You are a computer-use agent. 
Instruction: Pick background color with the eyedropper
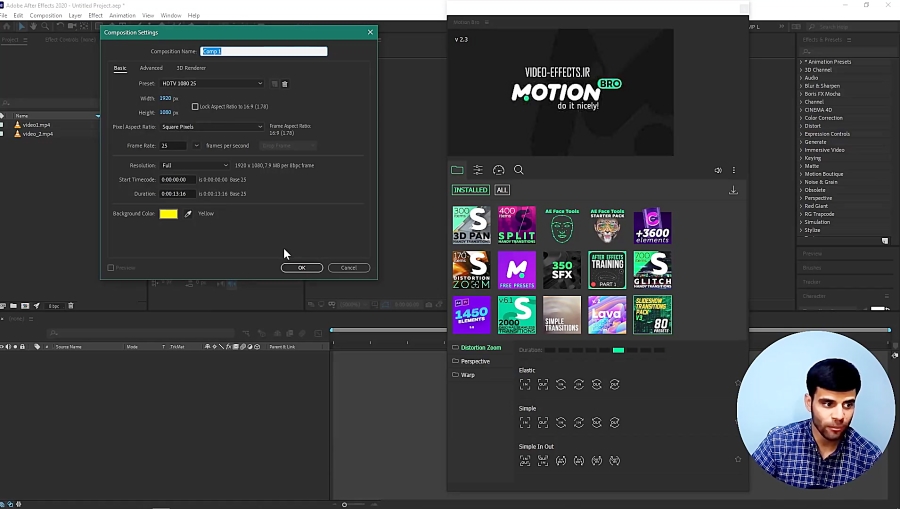click(x=188, y=214)
